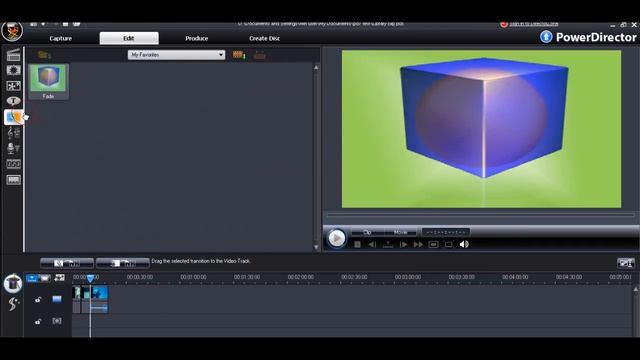The width and height of the screenshot is (640, 360).
Task: Click the preview seek bar under the video
Action: click(481, 214)
